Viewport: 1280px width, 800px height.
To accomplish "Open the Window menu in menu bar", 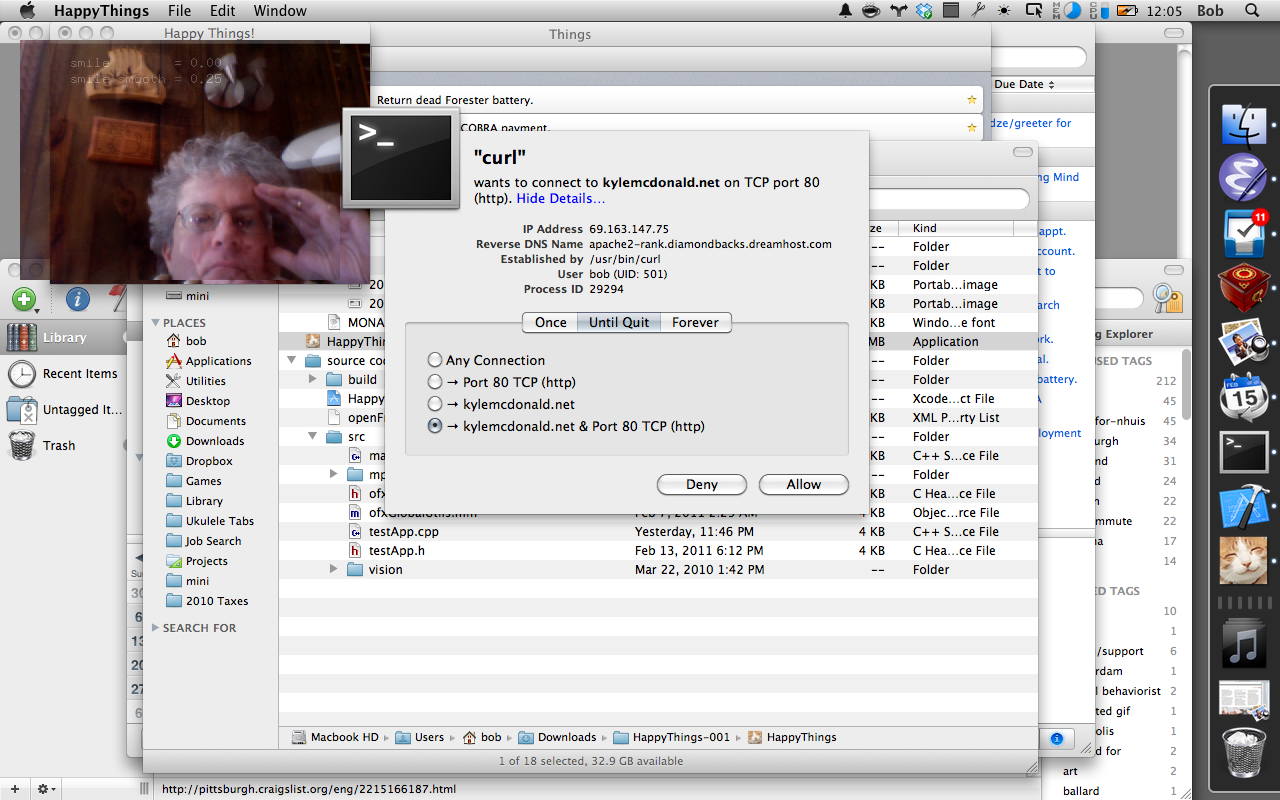I will pos(279,11).
